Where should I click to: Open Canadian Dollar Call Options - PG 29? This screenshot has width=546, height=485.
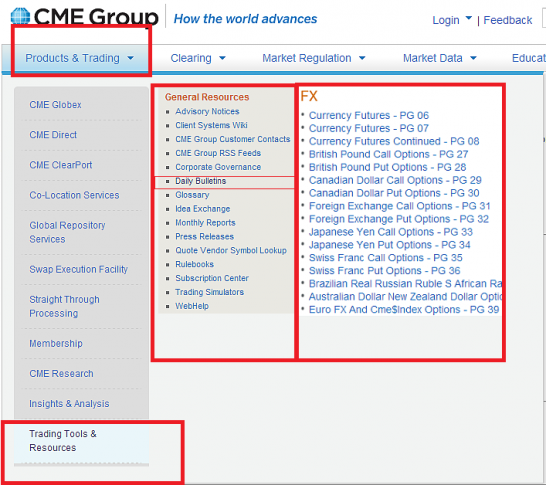coord(395,180)
